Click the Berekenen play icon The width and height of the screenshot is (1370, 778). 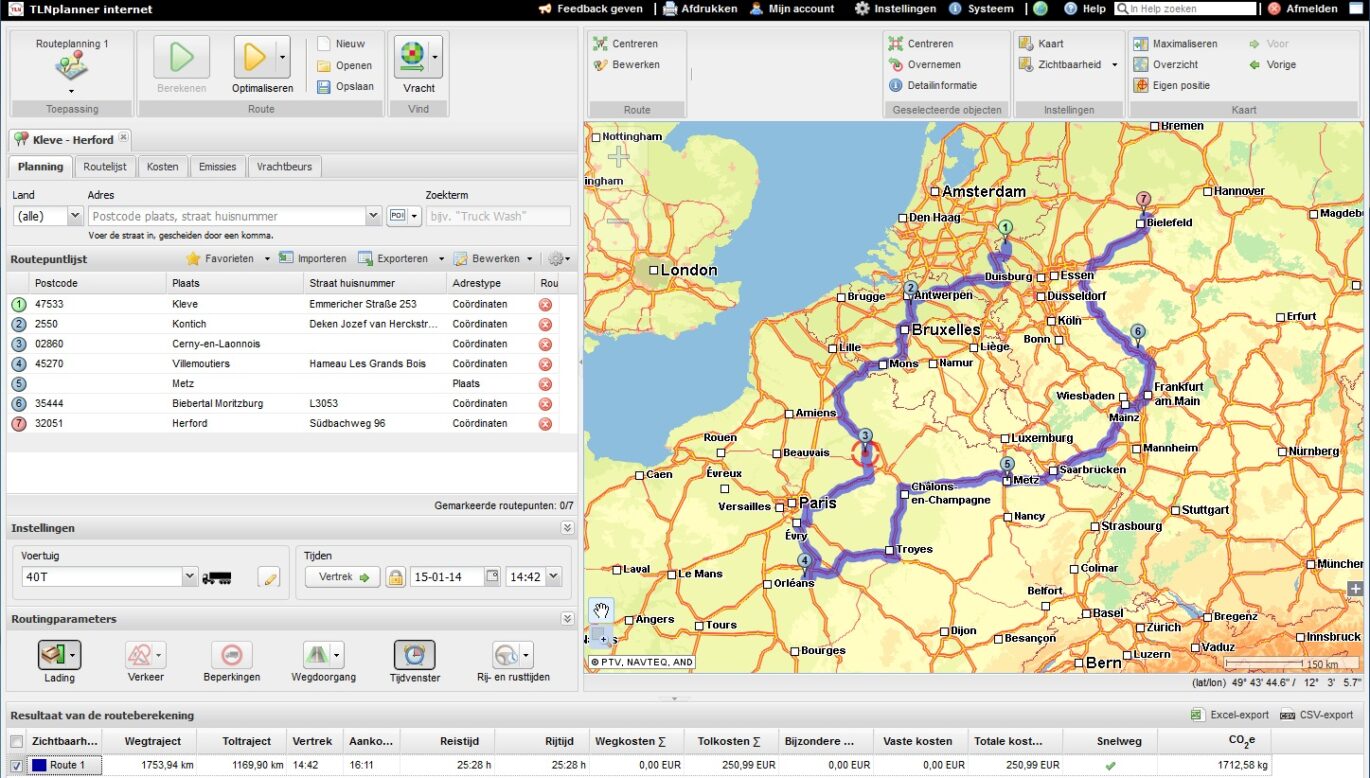click(181, 57)
